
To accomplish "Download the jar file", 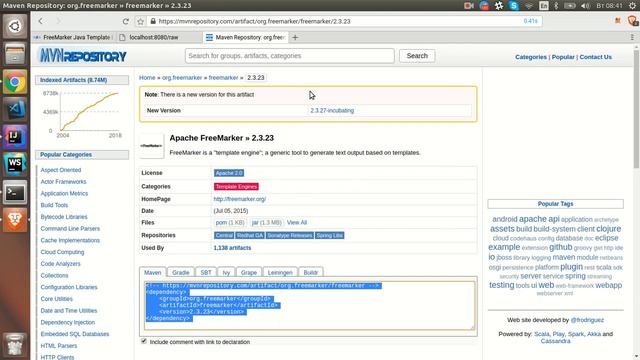I will click(x=267, y=222).
